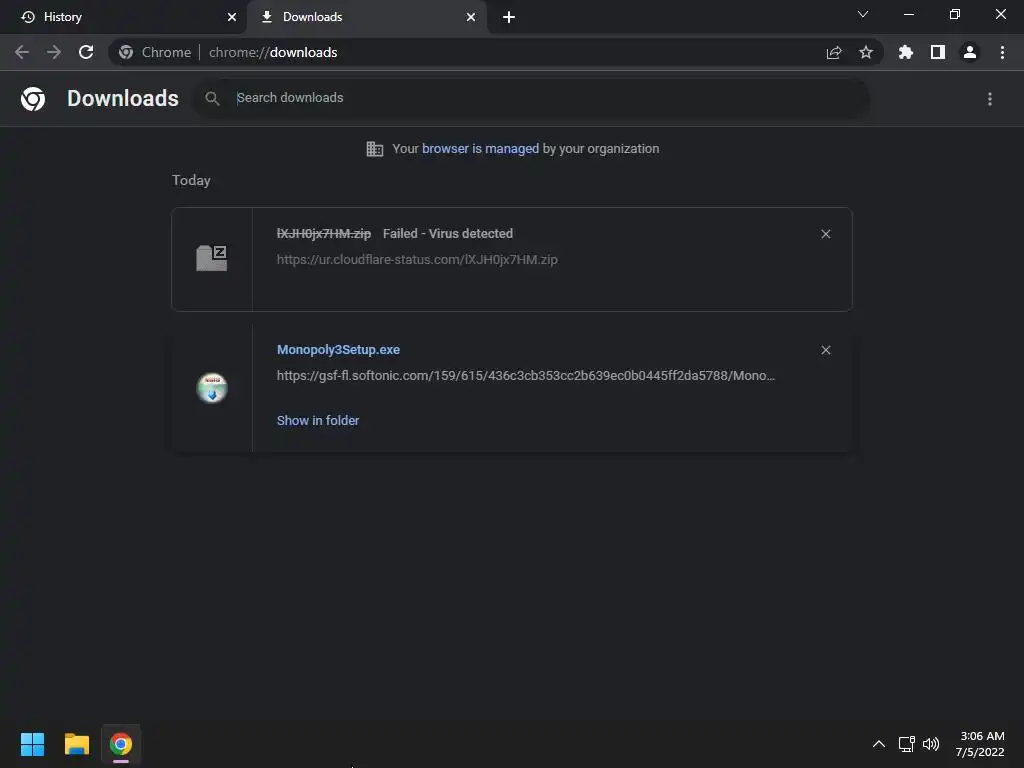Open network status in system tray

click(x=906, y=744)
